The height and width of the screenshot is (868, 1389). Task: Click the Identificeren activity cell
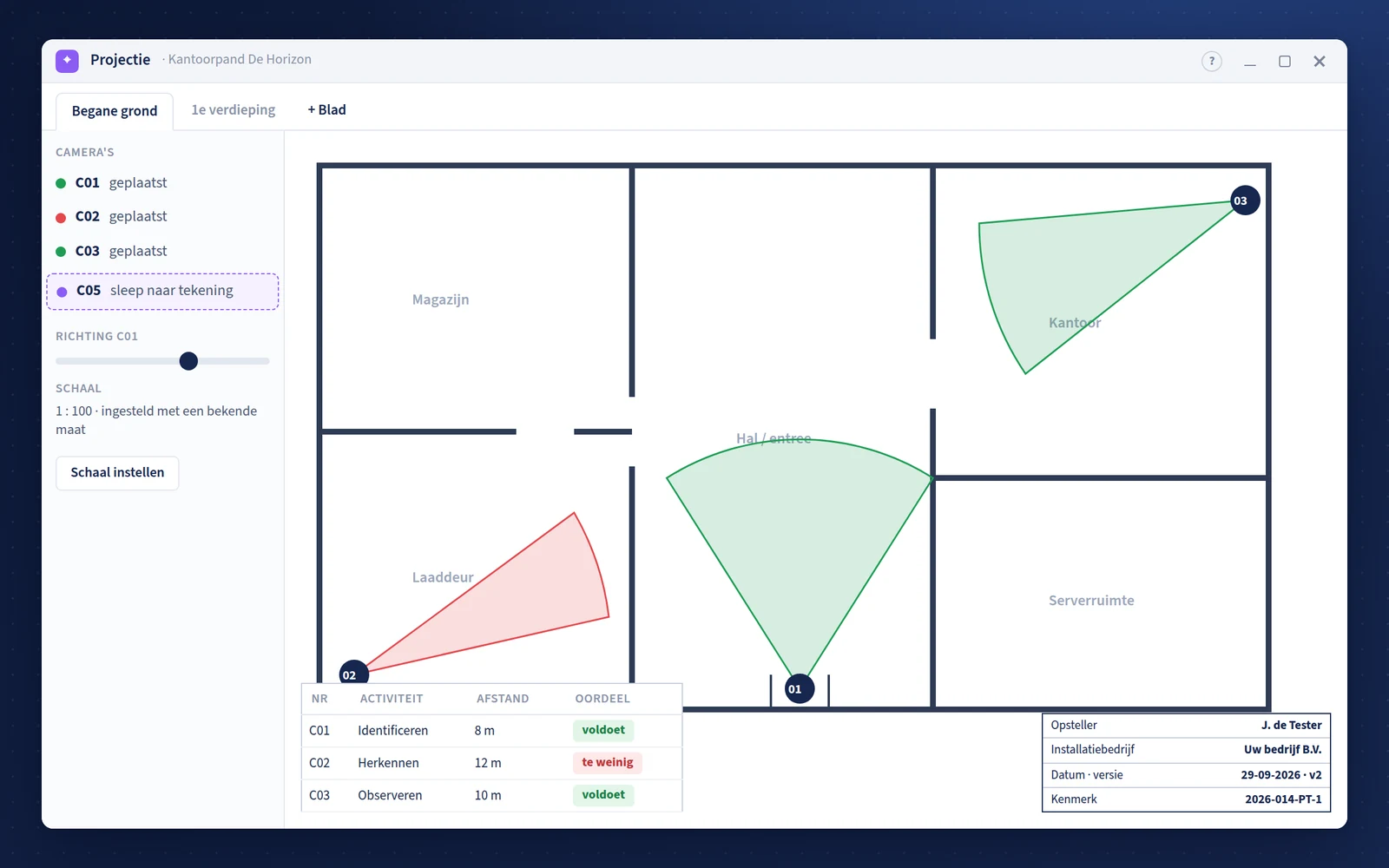393,731
